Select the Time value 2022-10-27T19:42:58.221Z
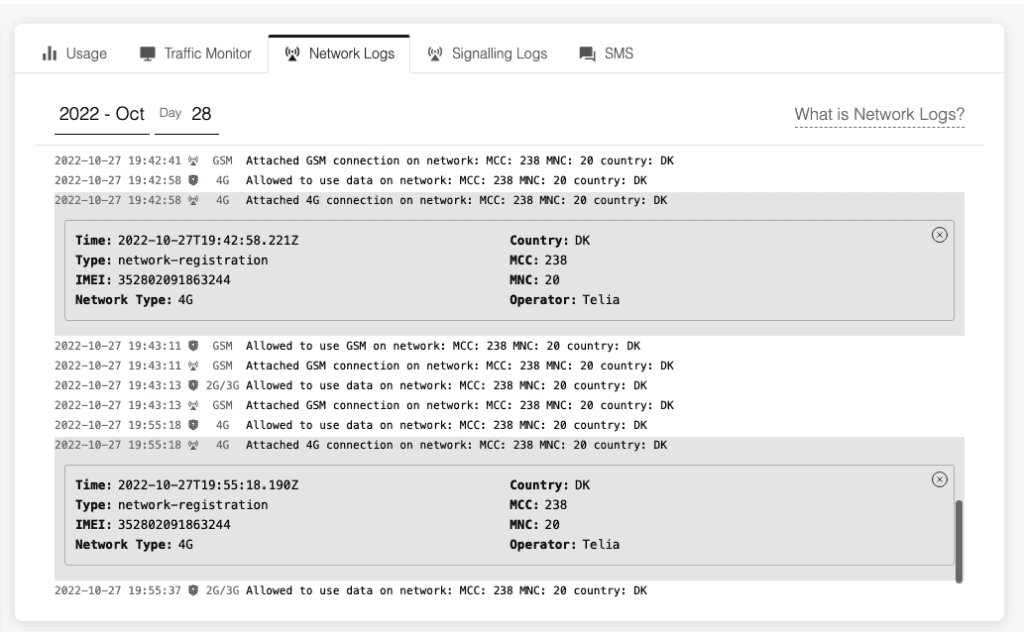1024x632 pixels. pos(208,240)
